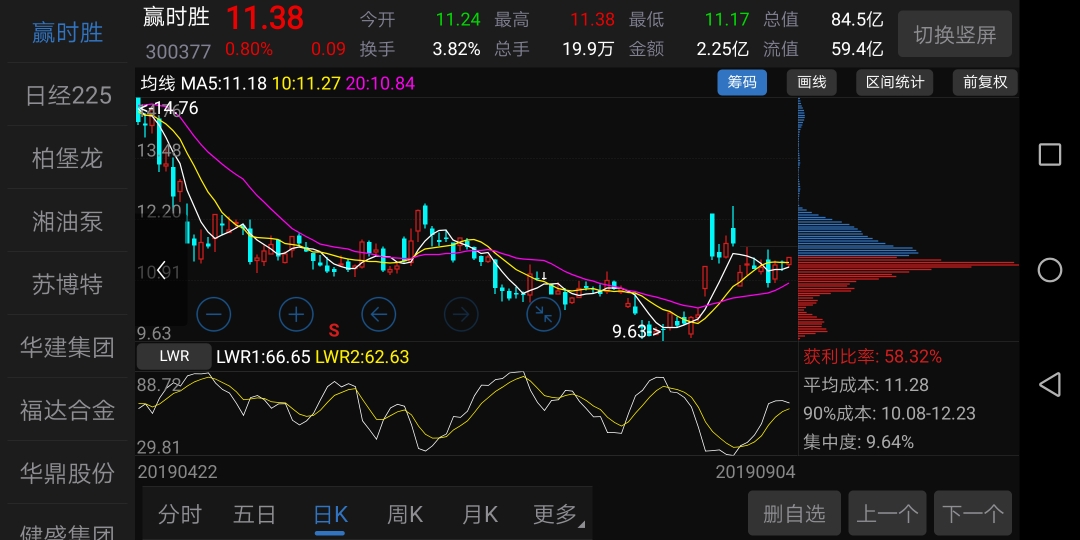Tap the MA 10:11.27 value
1080x540 pixels.
tap(307, 84)
